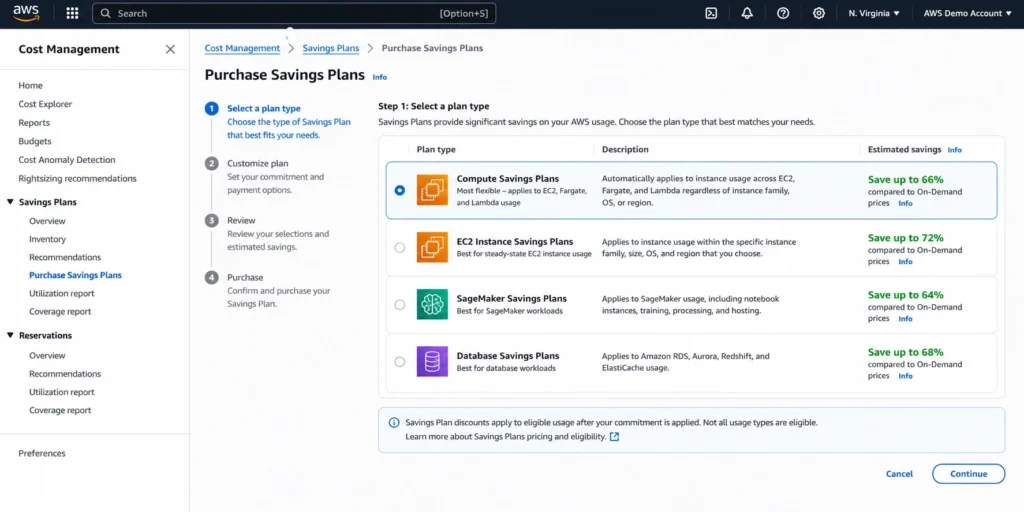Click the Customize plan step title

pos(257,163)
